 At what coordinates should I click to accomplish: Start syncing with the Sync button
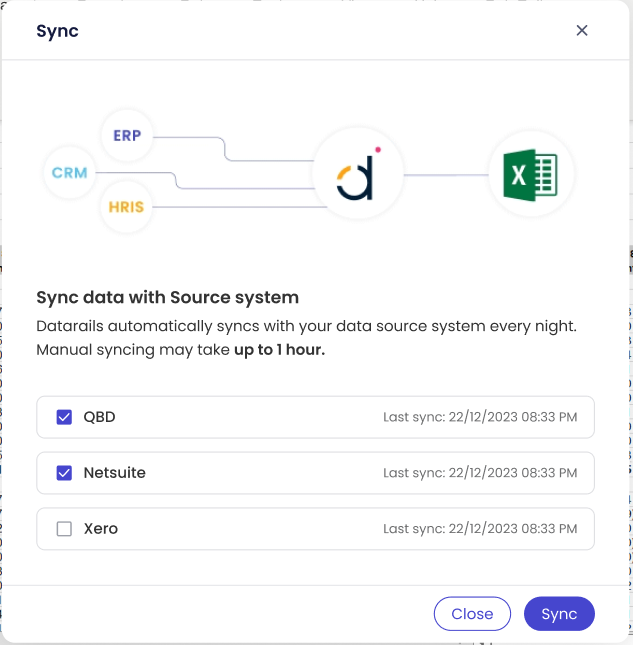(559, 614)
